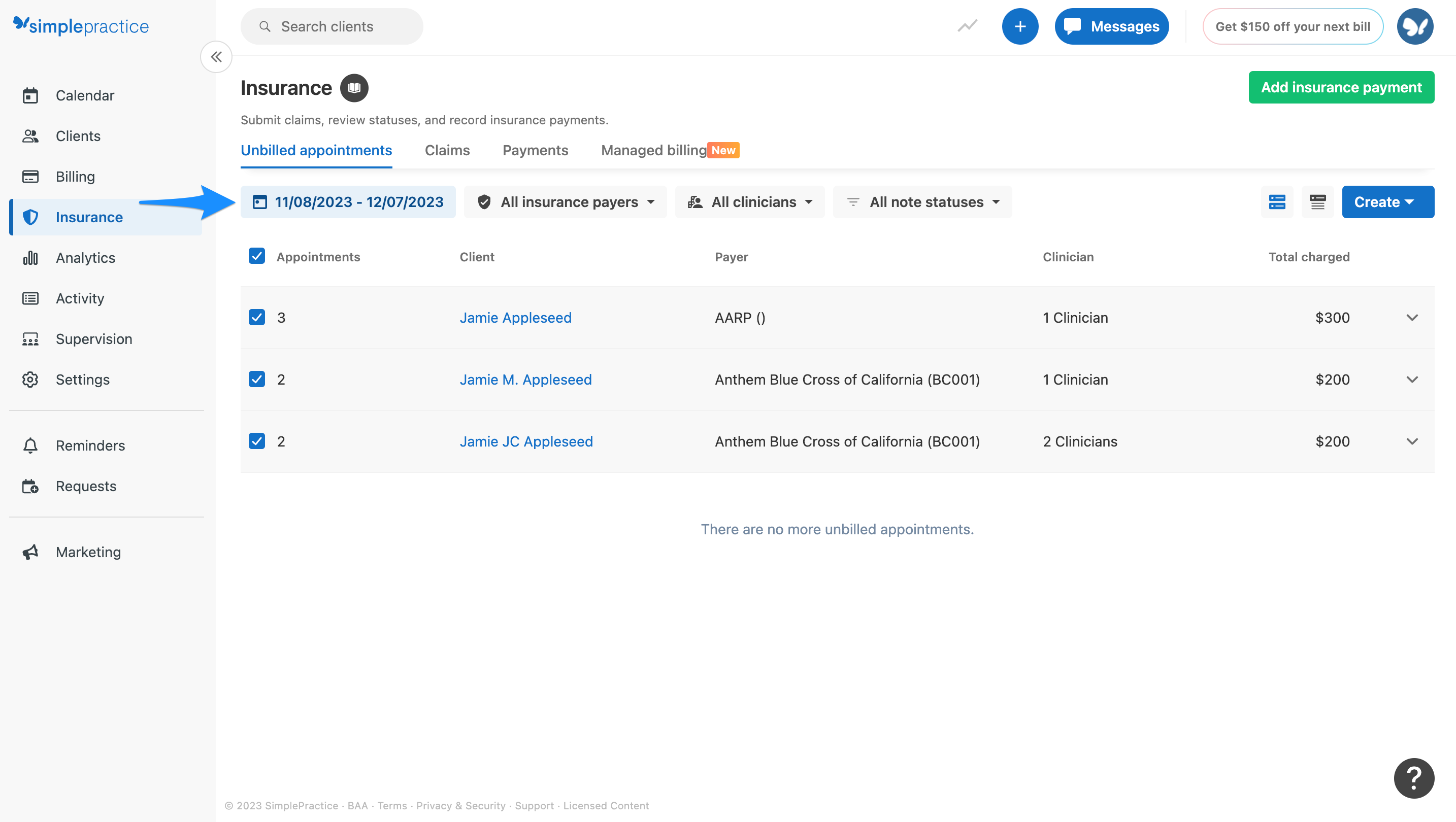Open the Terms footer link
Image resolution: width=1456 pixels, height=822 pixels.
392,806
